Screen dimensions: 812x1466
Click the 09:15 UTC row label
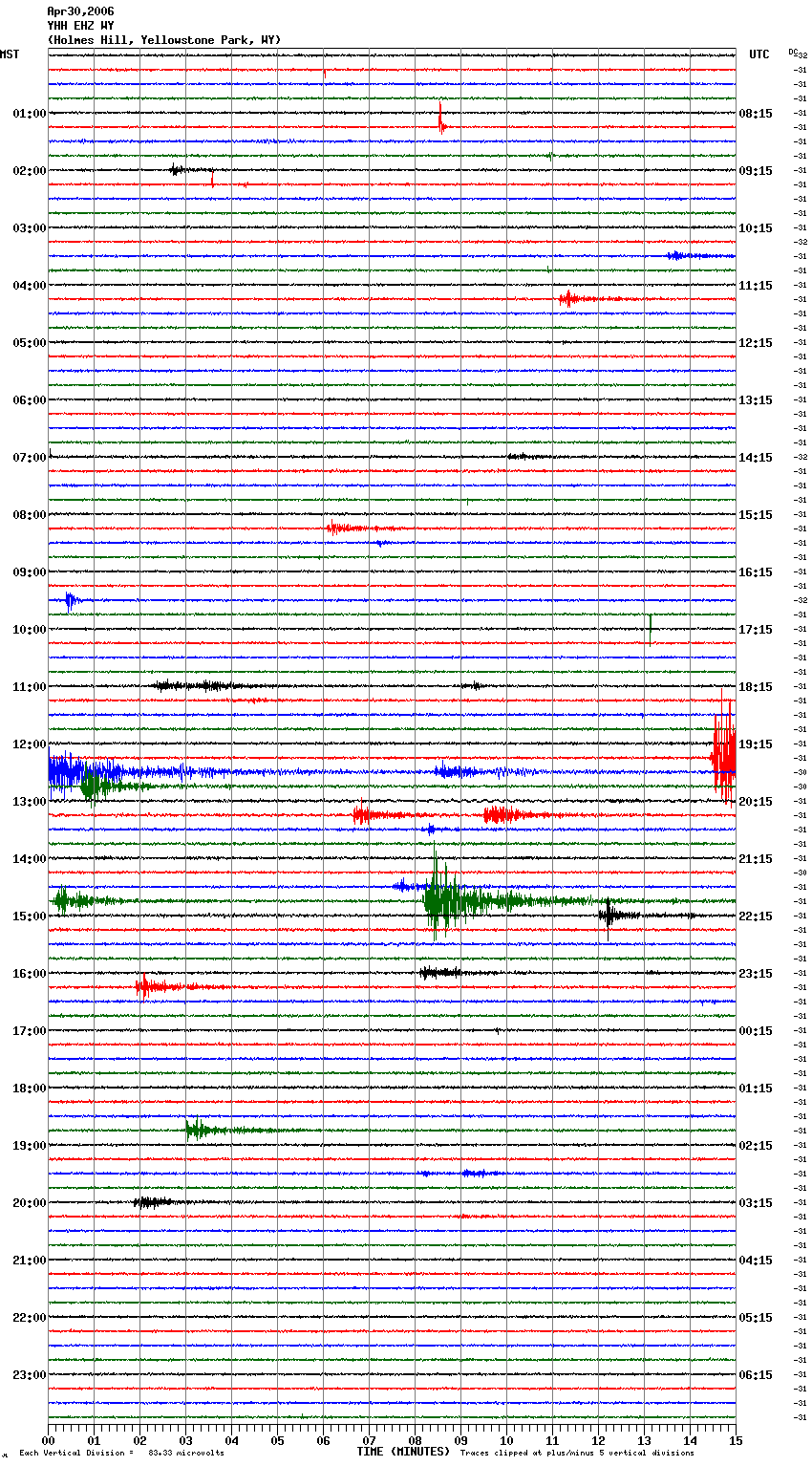[x=756, y=171]
